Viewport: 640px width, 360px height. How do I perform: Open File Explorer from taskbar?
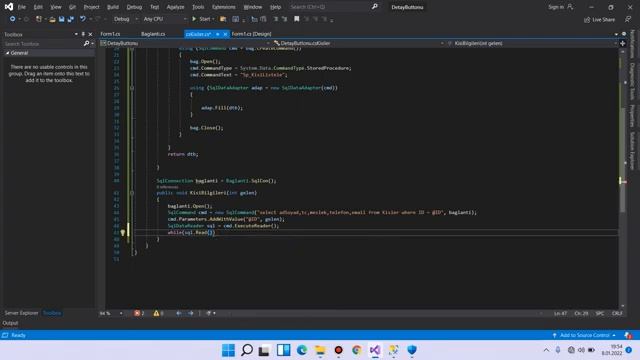320,350
